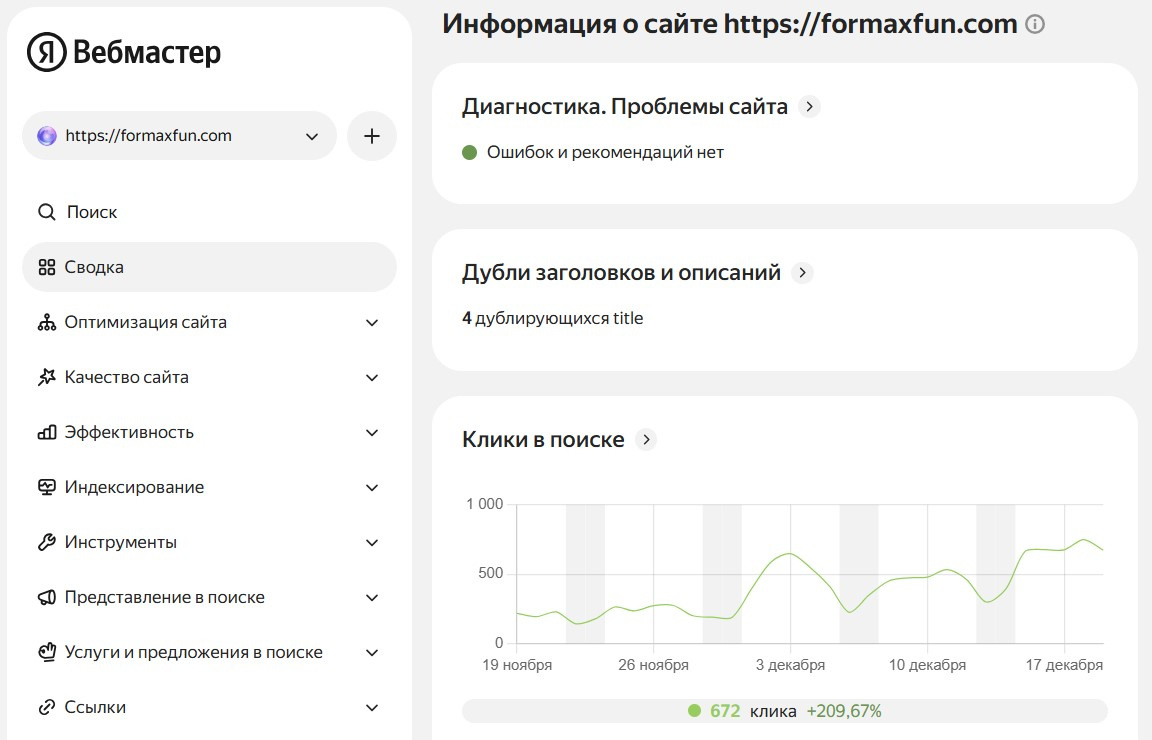
Task: Click the Качество сайта star icon
Action: [x=46, y=378]
